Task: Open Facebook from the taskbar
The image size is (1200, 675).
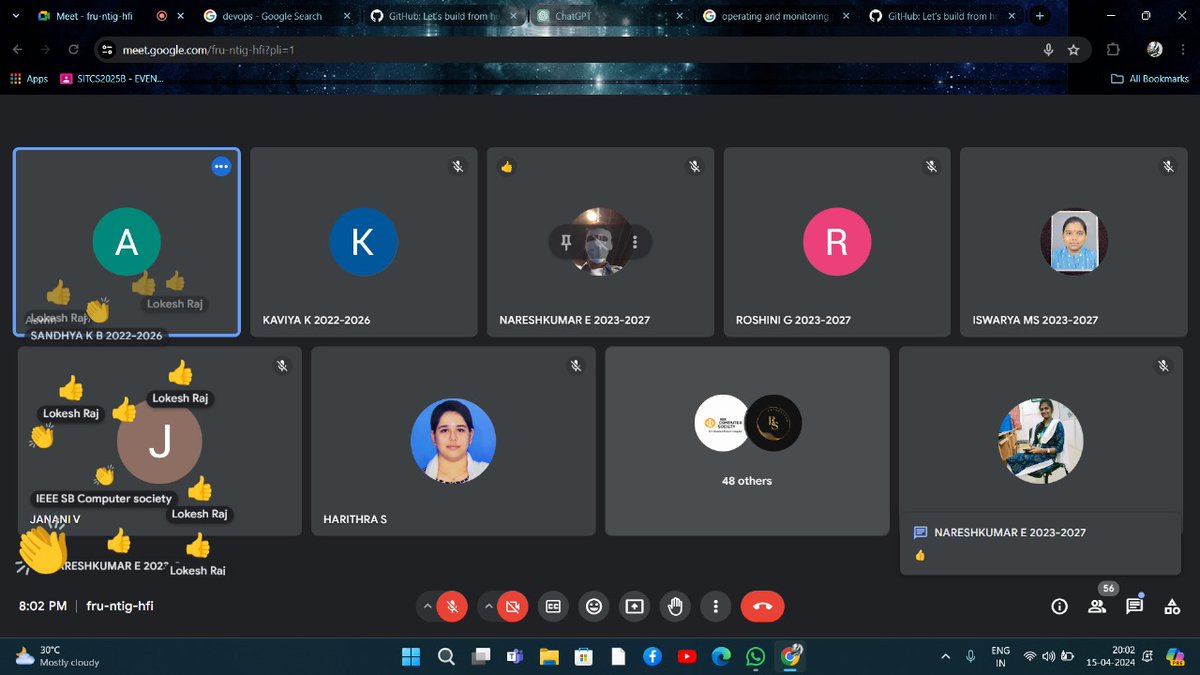Action: click(x=652, y=656)
